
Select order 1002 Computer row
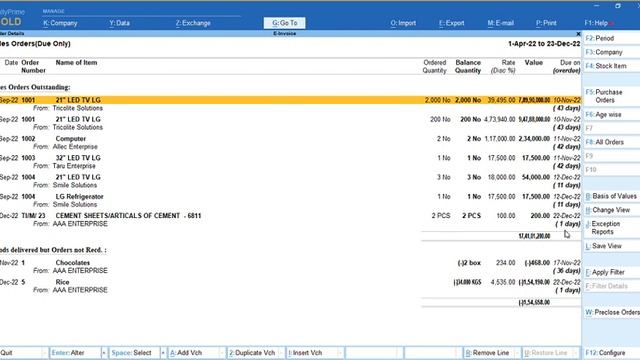[x=290, y=139]
